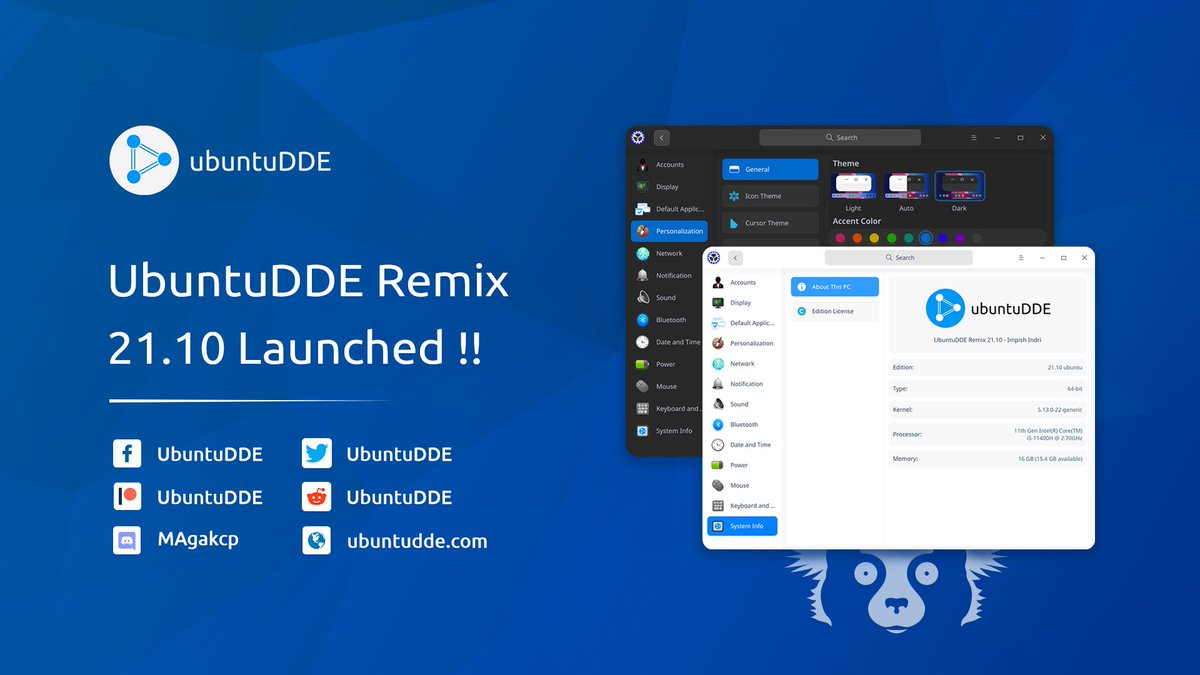Click the Reddit icon
1200x675 pixels.
pyautogui.click(x=317, y=497)
